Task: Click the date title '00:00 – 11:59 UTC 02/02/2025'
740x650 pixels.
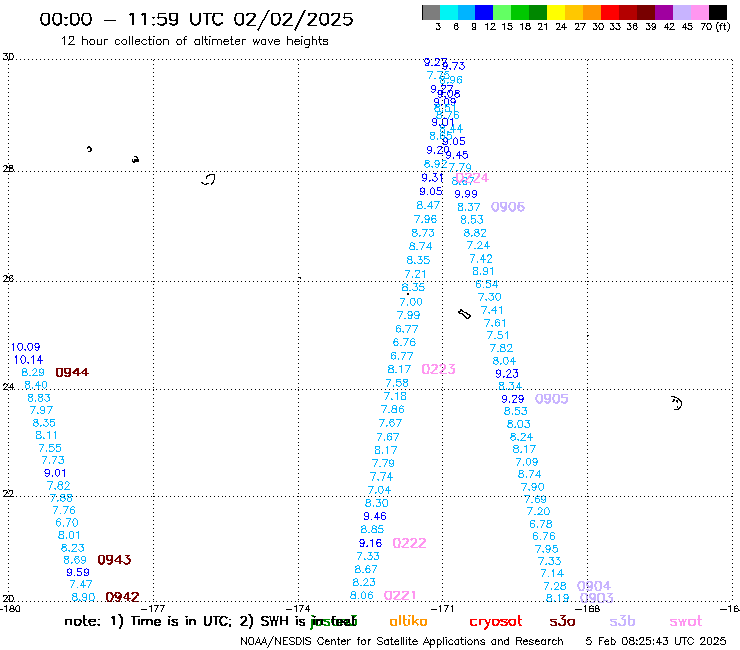Action: coord(196,19)
